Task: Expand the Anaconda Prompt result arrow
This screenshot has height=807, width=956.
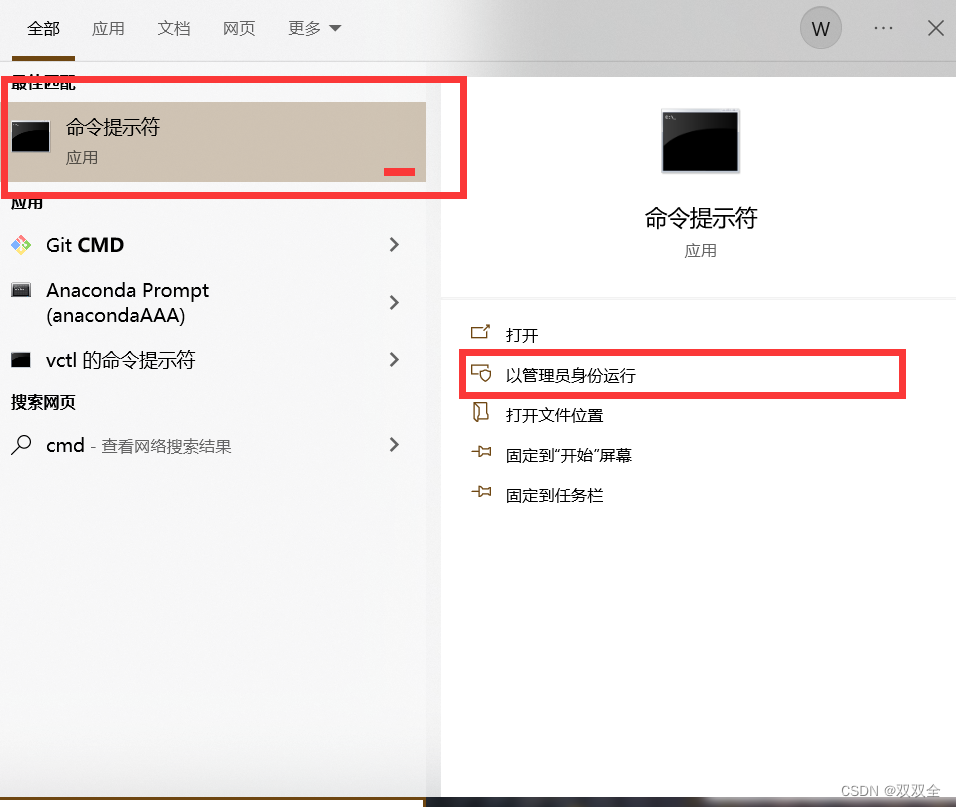Action: 394,302
